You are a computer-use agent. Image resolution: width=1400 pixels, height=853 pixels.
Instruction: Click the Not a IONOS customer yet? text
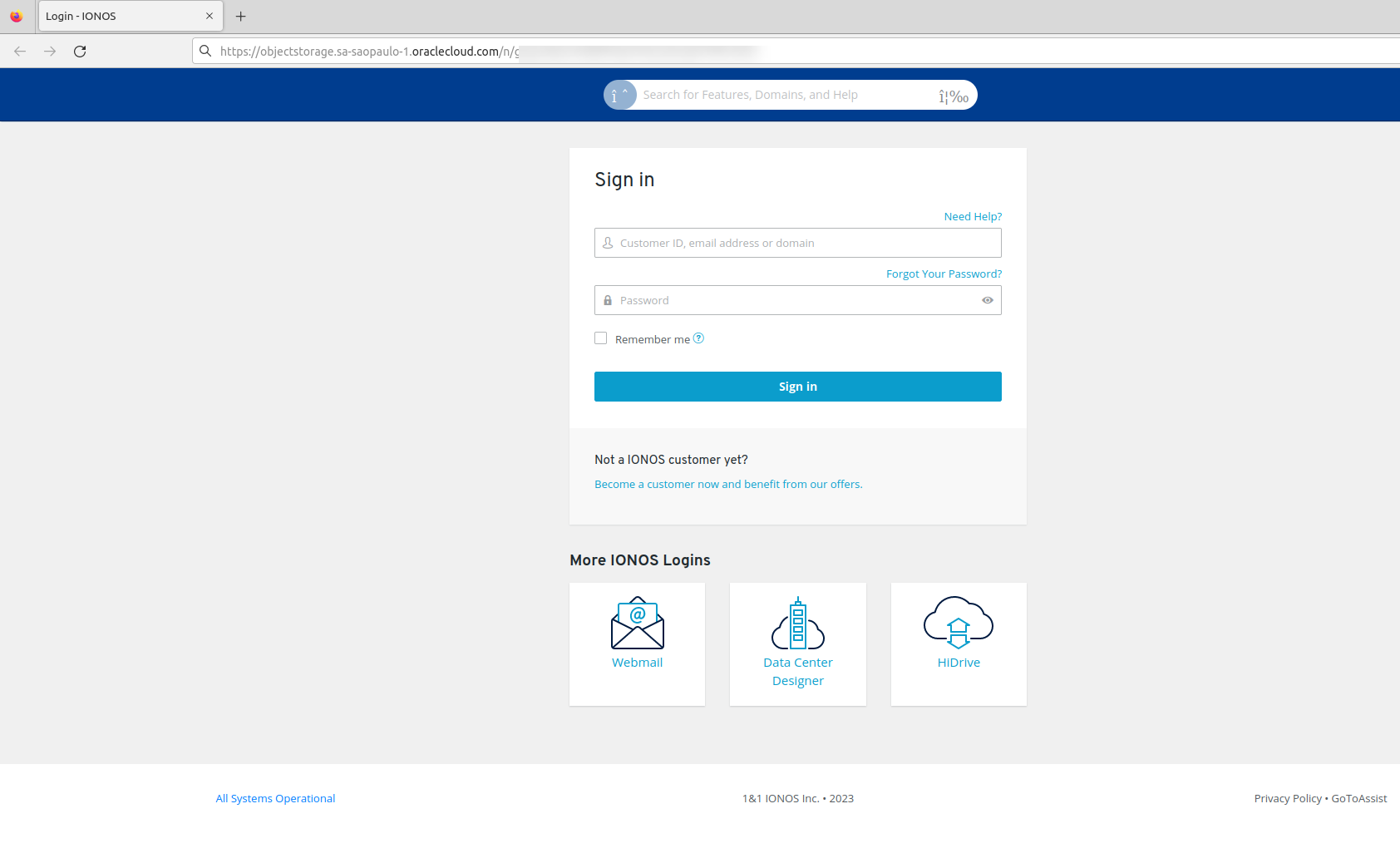[671, 460]
